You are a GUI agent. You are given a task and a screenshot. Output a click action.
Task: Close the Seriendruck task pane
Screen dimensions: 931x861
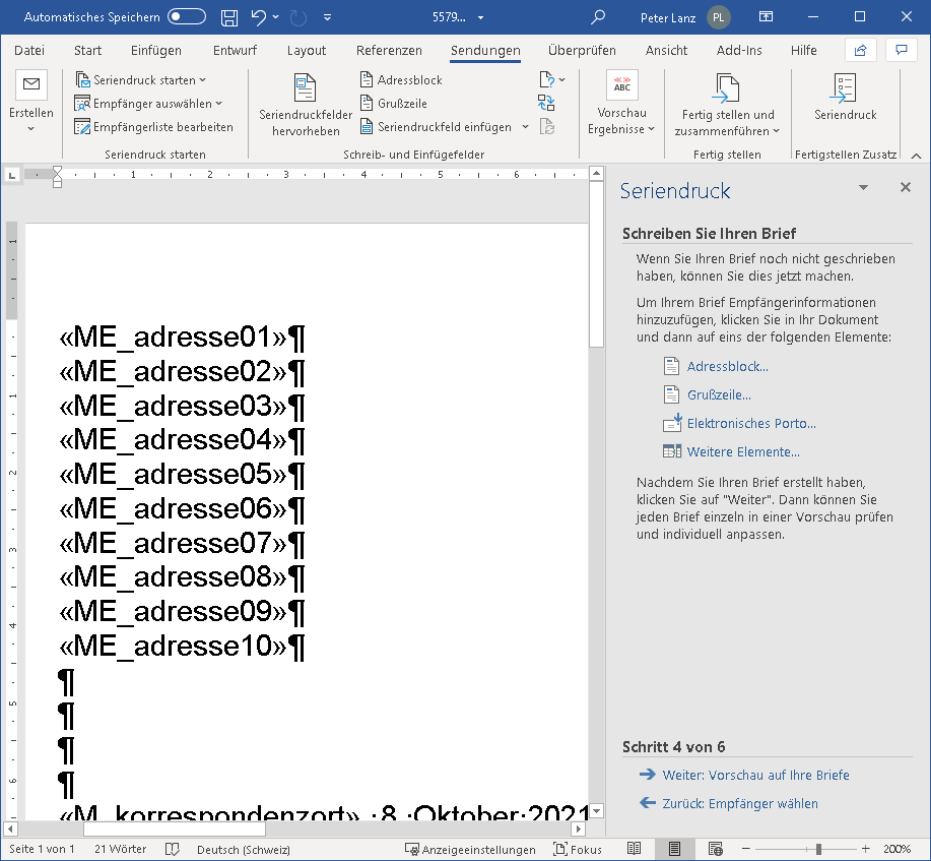click(x=905, y=188)
